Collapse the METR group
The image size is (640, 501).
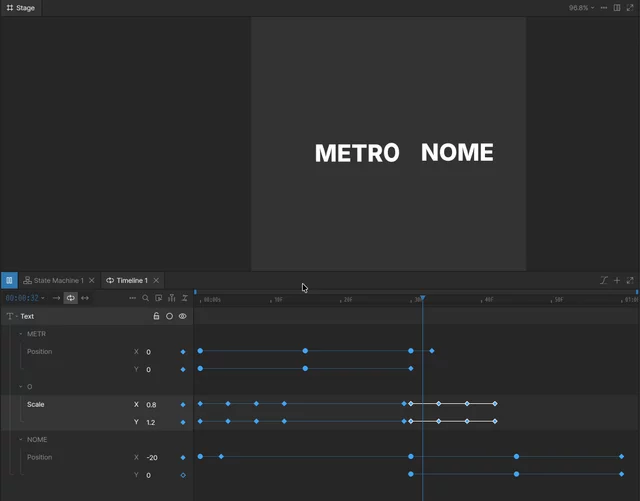click(x=21, y=334)
